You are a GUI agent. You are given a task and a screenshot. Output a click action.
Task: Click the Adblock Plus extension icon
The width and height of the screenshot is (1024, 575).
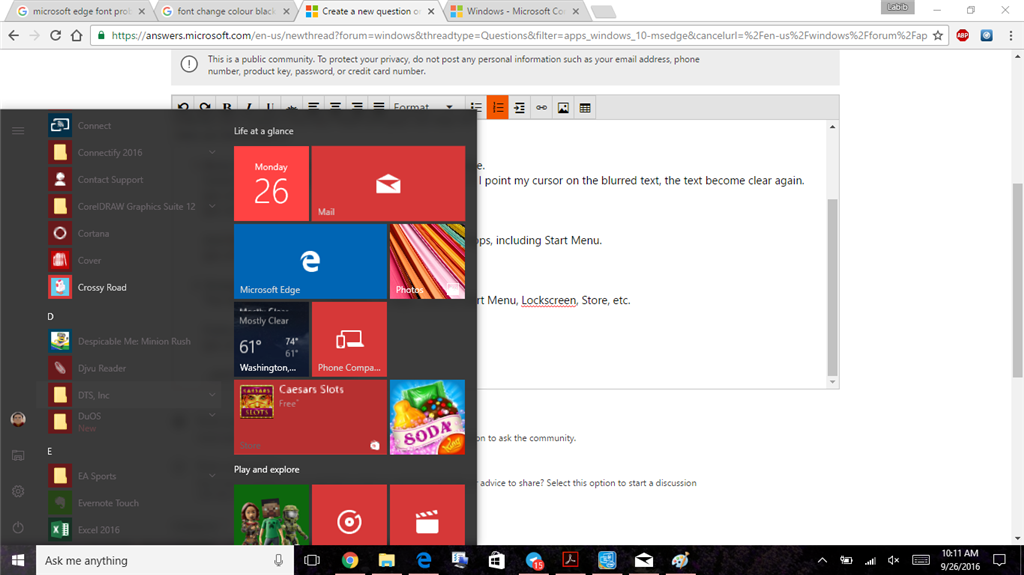click(963, 35)
